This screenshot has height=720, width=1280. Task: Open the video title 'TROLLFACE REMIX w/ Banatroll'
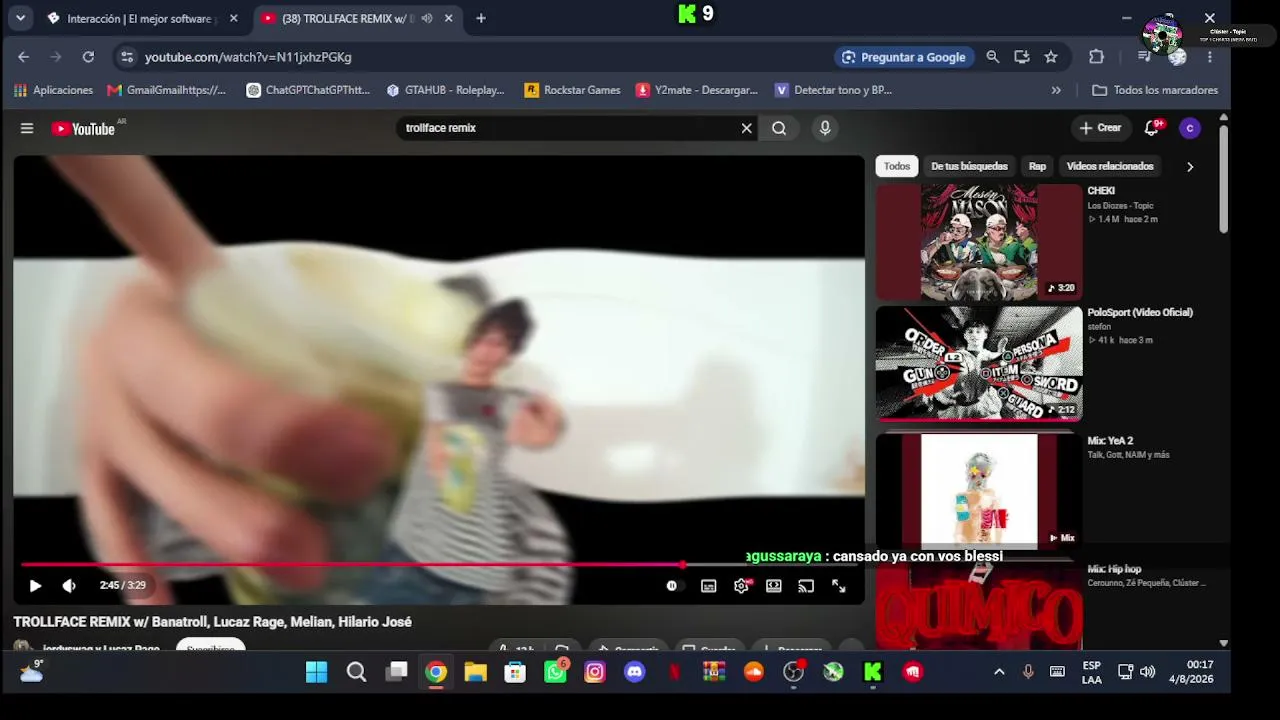coord(212,622)
